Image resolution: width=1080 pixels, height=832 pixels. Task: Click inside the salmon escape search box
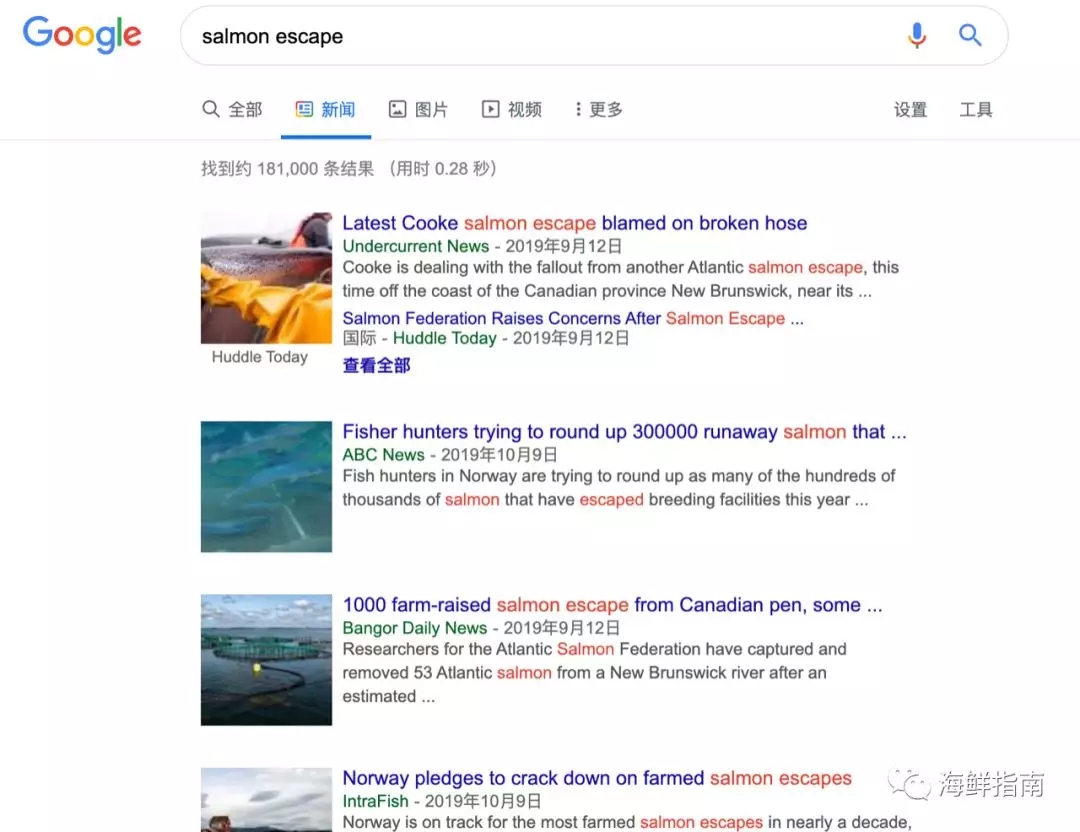(540, 37)
